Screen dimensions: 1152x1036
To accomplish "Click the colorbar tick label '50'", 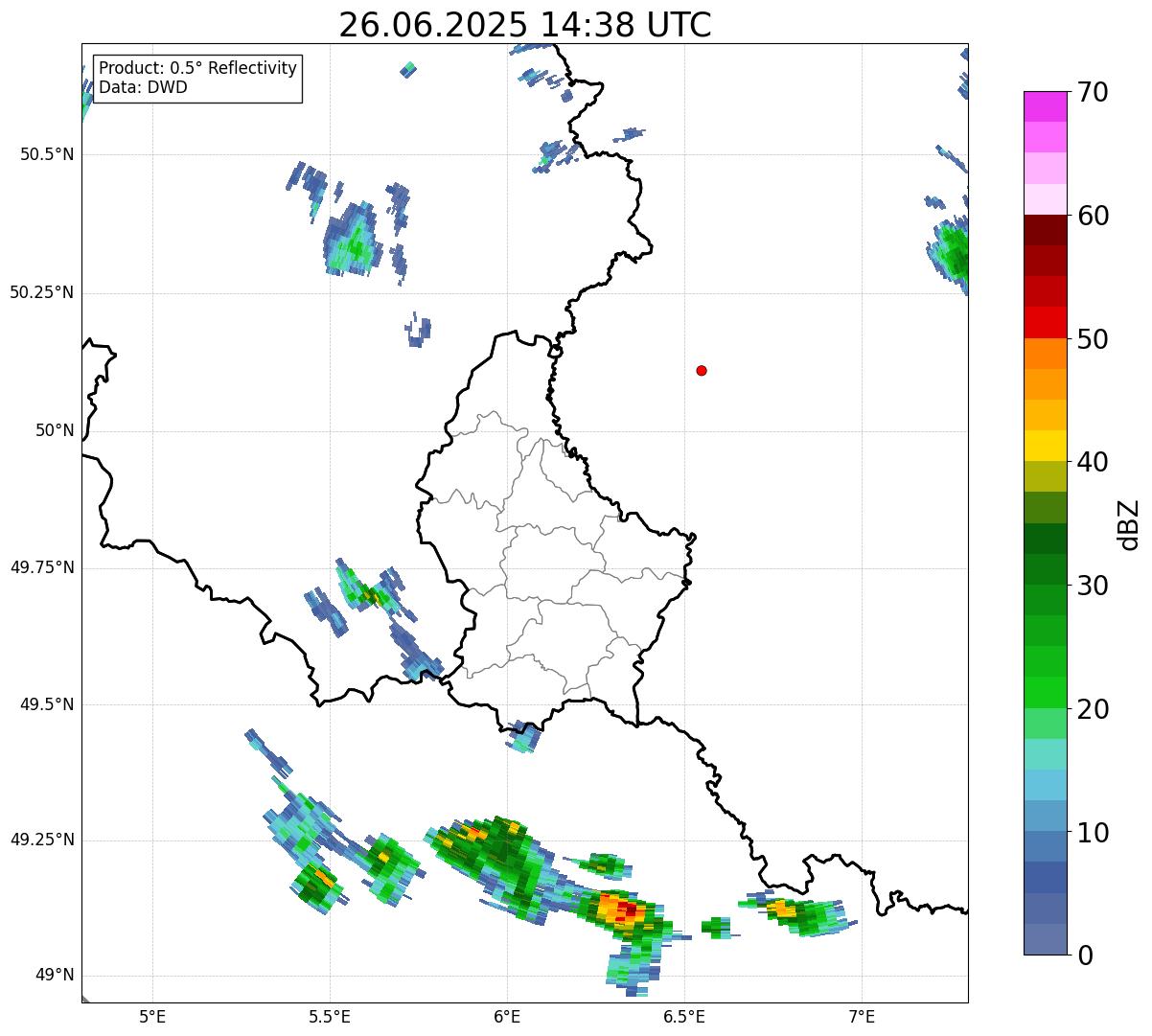I will click(1093, 339).
